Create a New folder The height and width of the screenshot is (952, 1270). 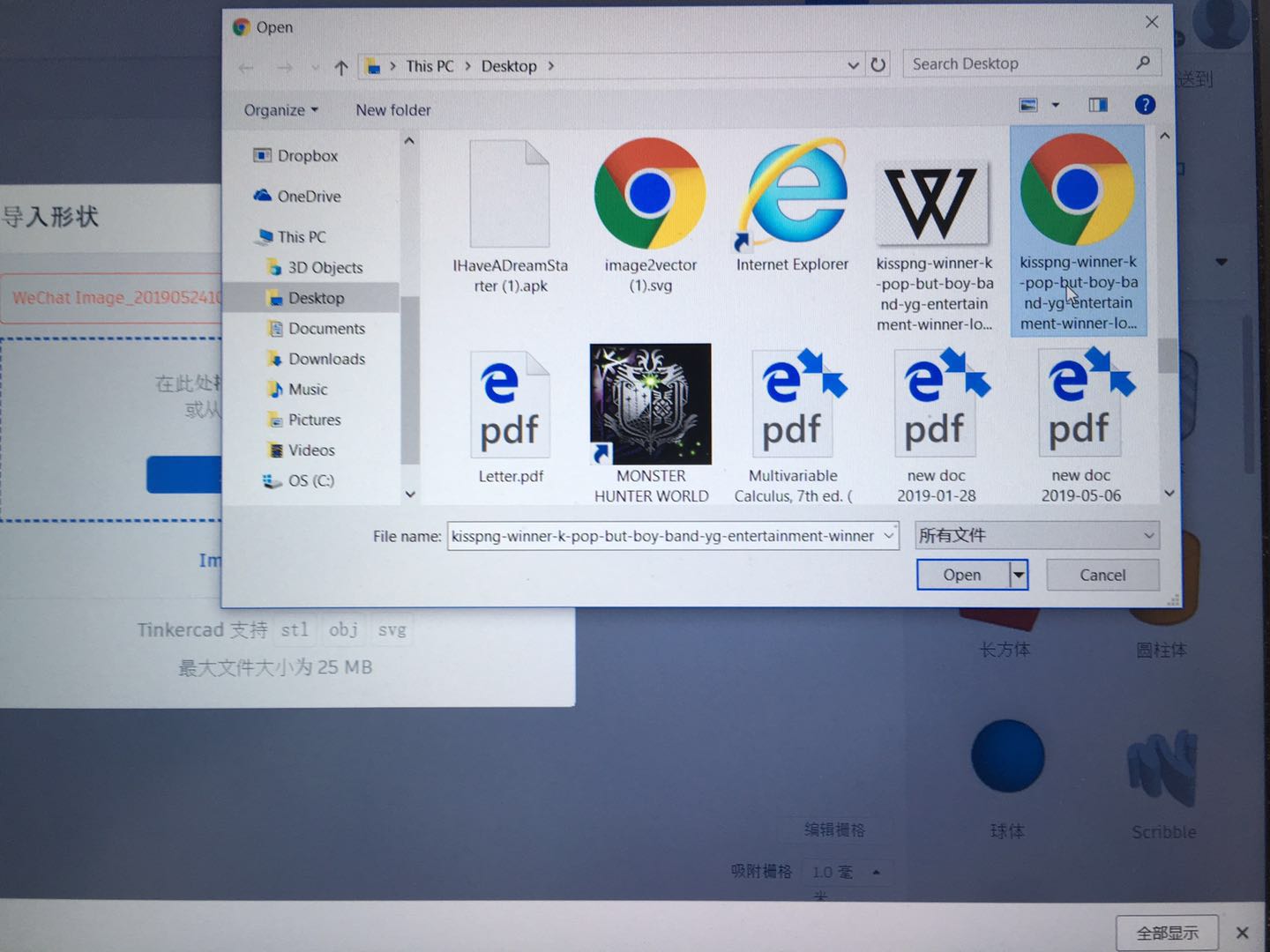(393, 110)
